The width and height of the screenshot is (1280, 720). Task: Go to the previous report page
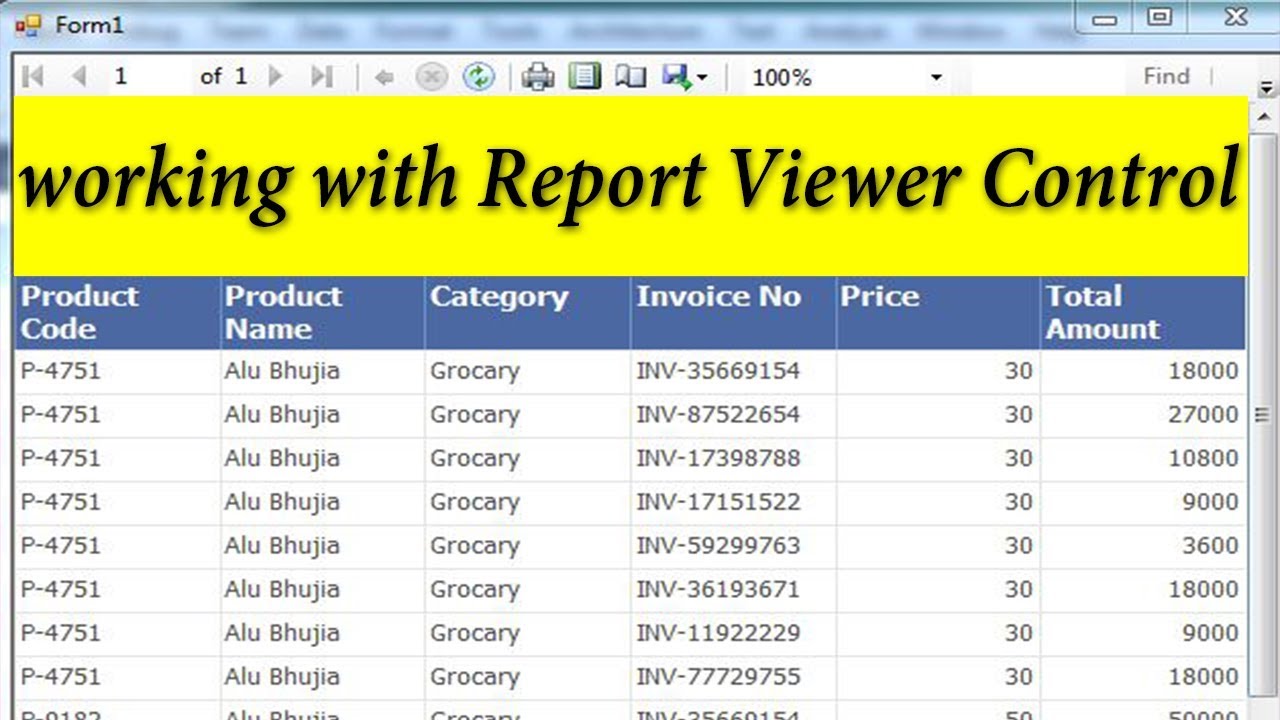click(79, 77)
